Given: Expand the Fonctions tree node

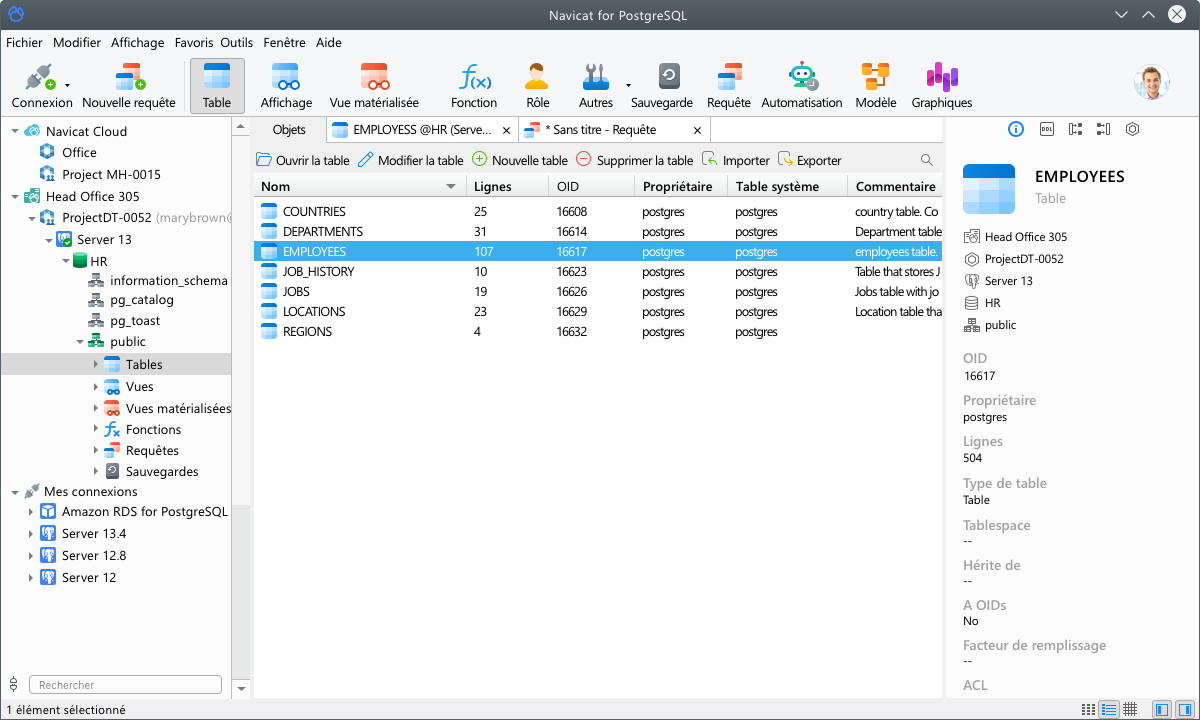Looking at the screenshot, I should coord(96,430).
